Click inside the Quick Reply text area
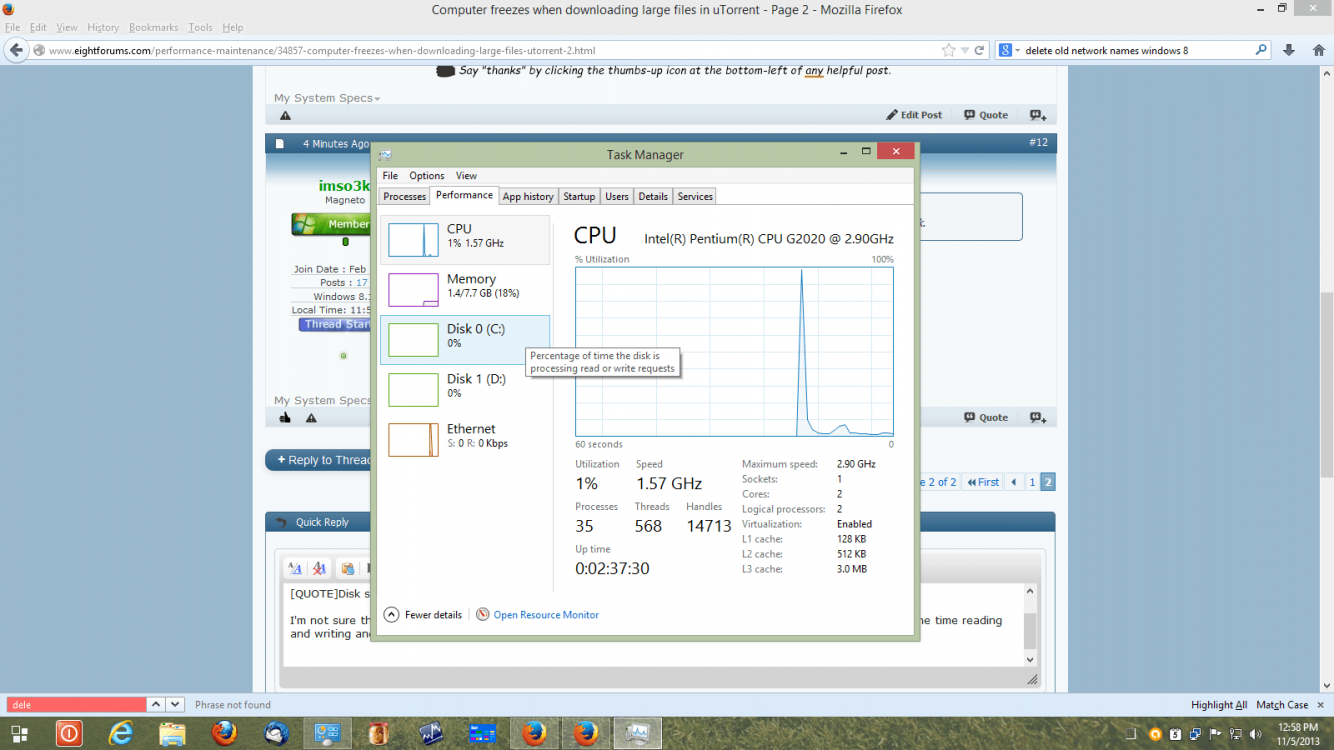Screen dimensions: 1334x750 click(x=652, y=626)
